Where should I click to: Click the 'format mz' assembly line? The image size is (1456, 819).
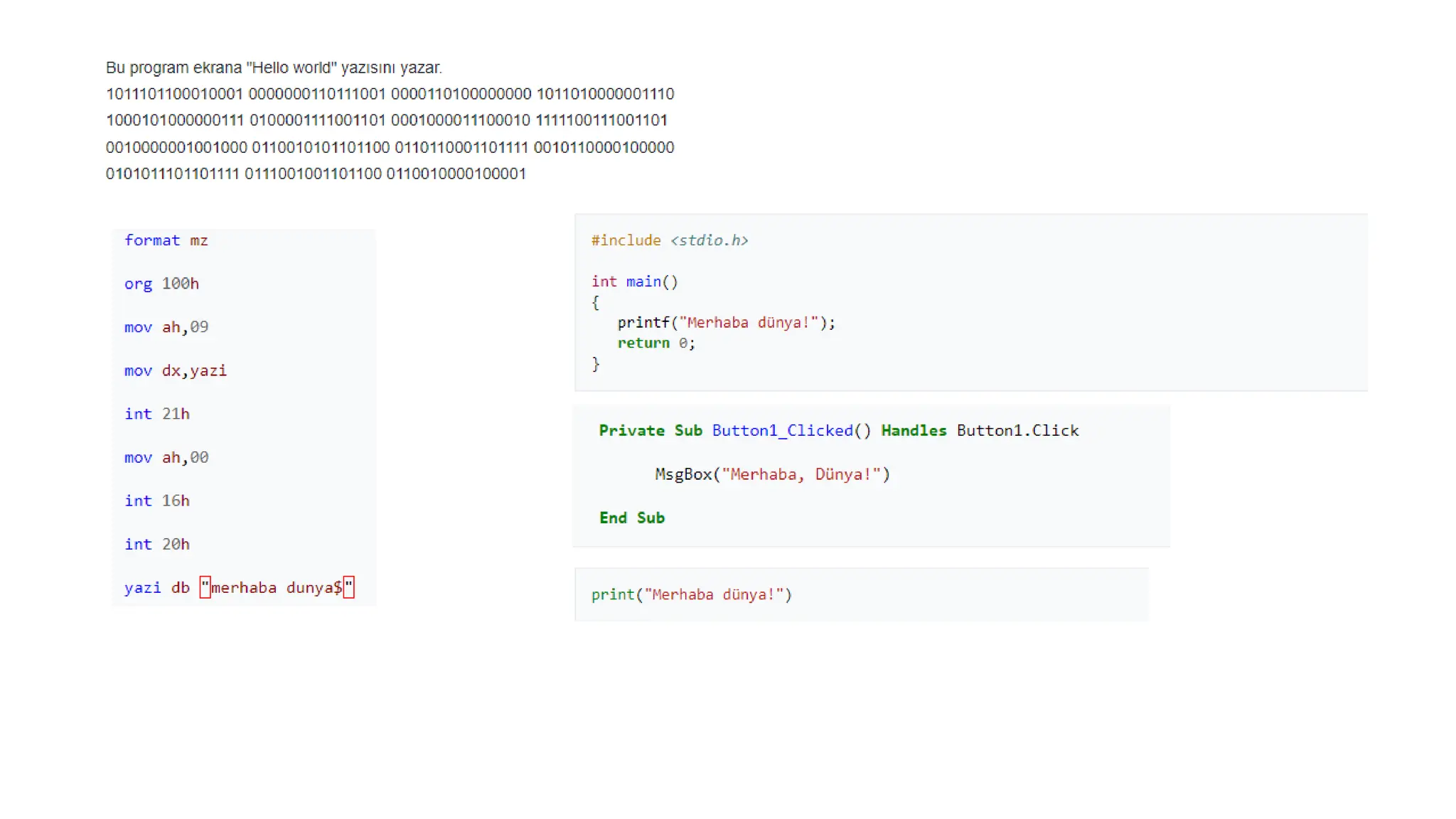coord(166,240)
